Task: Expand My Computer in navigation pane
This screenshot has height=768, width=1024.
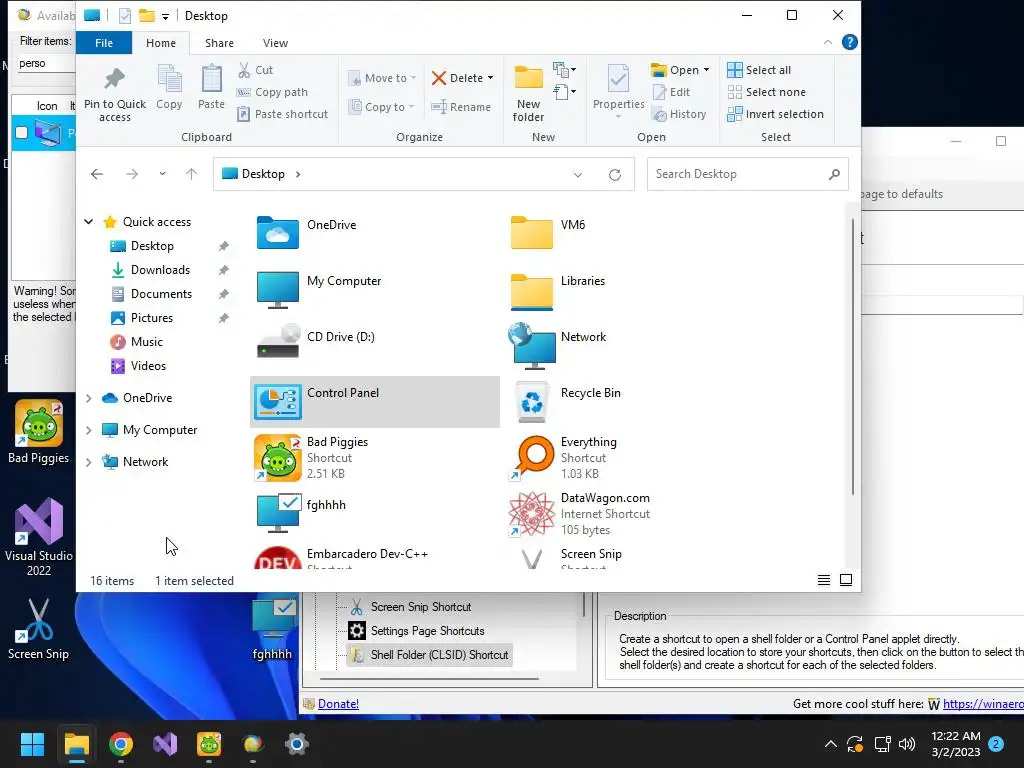Action: point(89,430)
